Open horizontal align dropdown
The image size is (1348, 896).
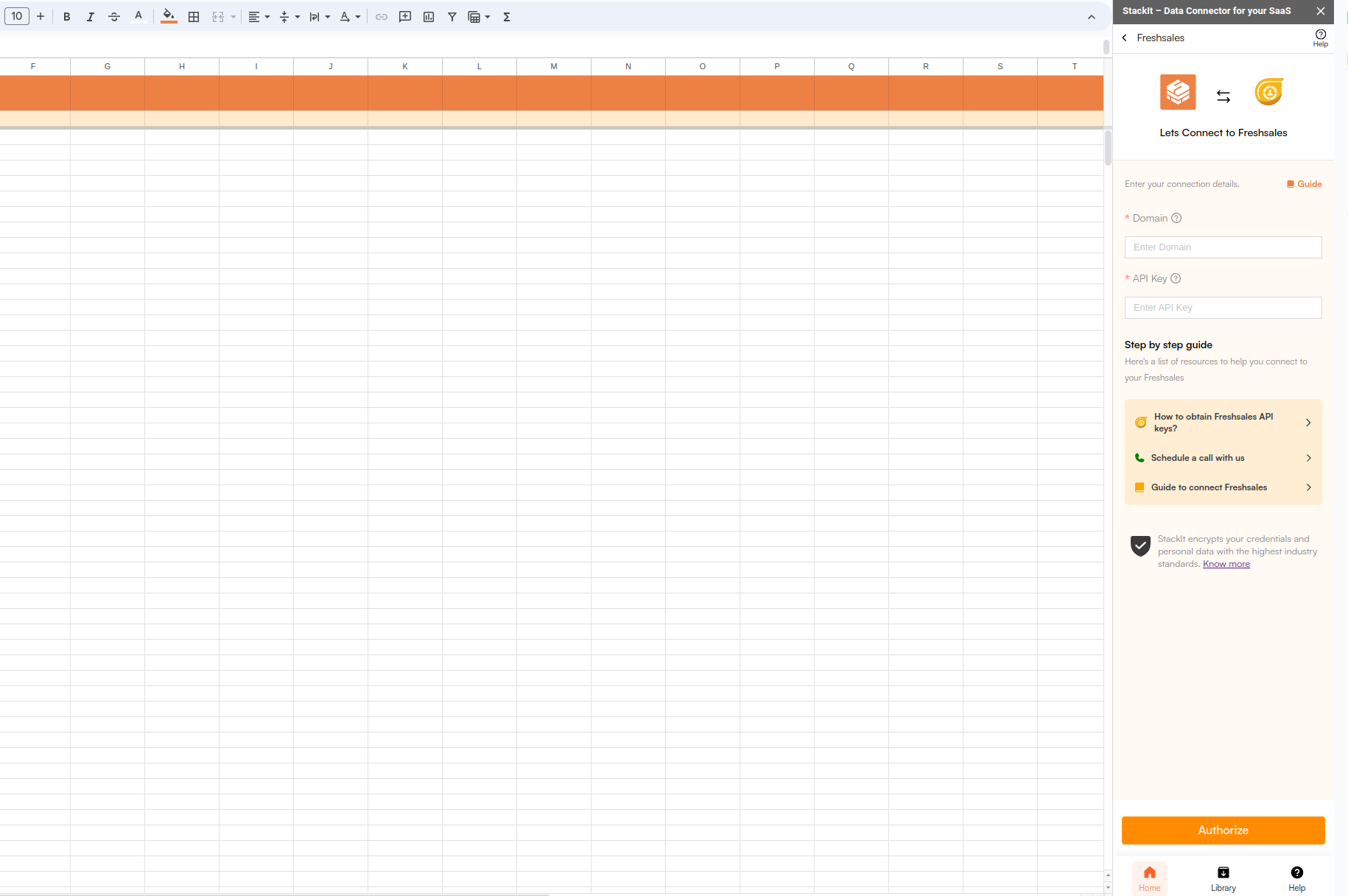(x=259, y=17)
